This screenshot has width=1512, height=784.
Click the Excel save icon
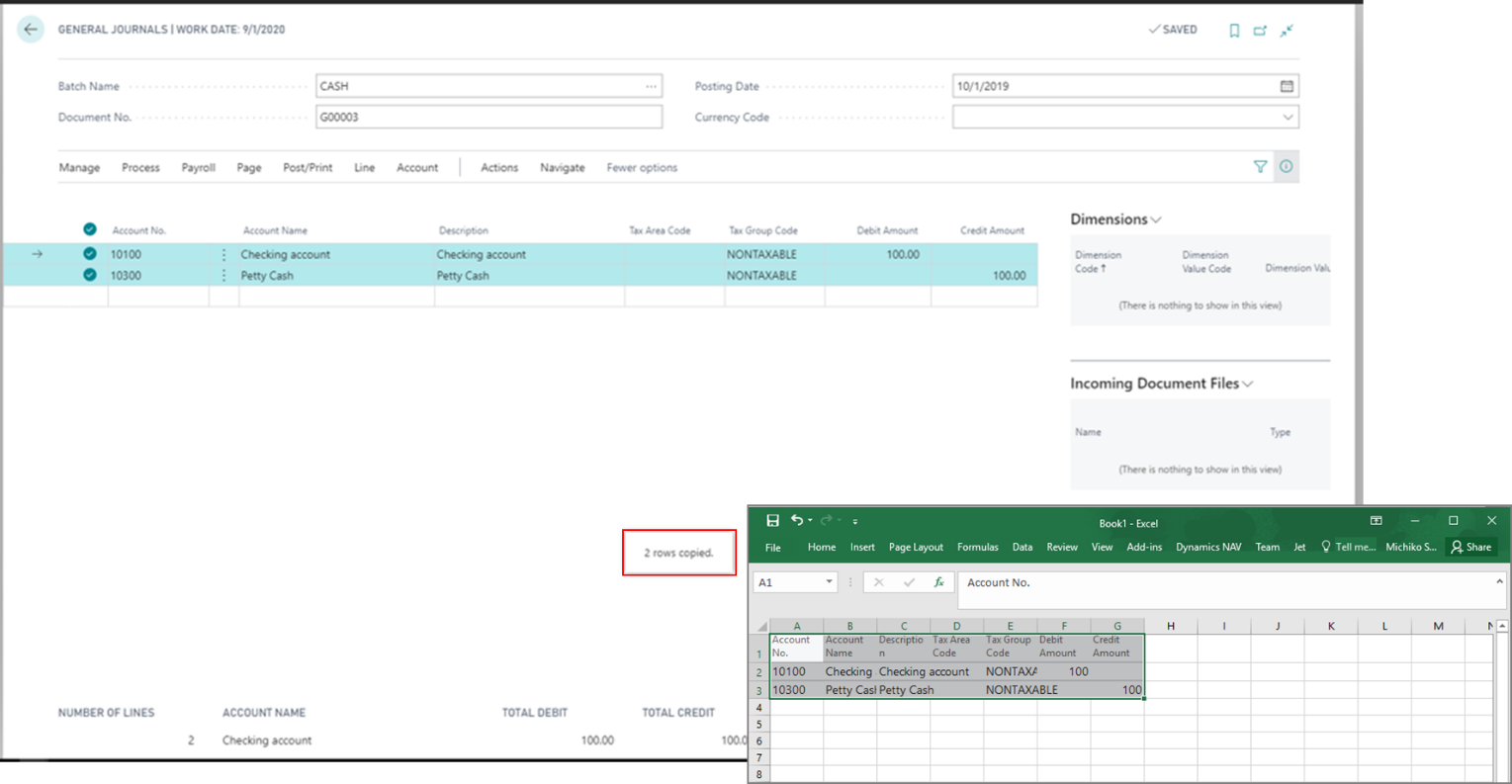[x=772, y=521]
